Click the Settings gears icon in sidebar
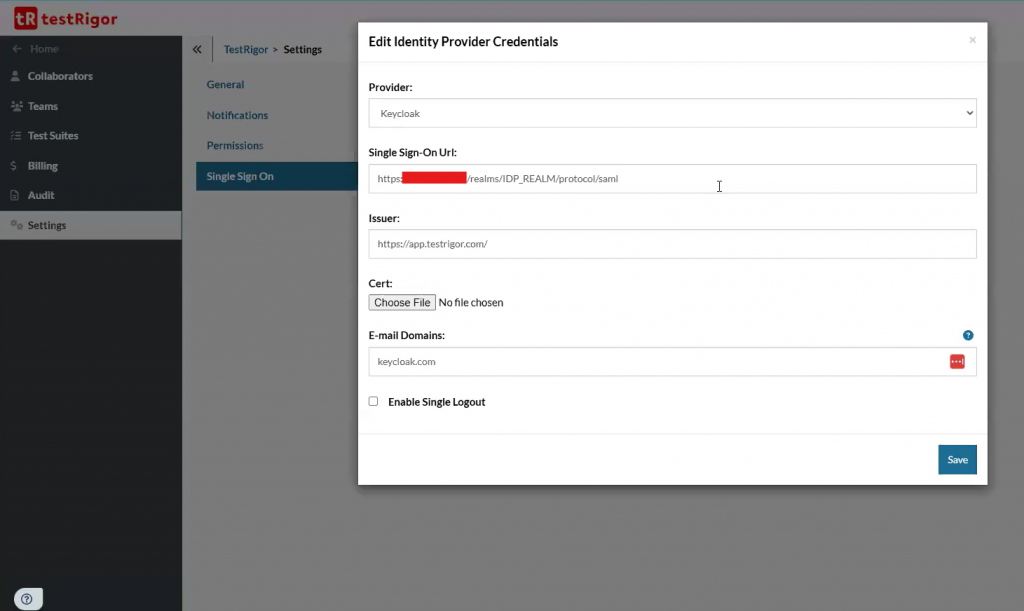 [x=16, y=225]
